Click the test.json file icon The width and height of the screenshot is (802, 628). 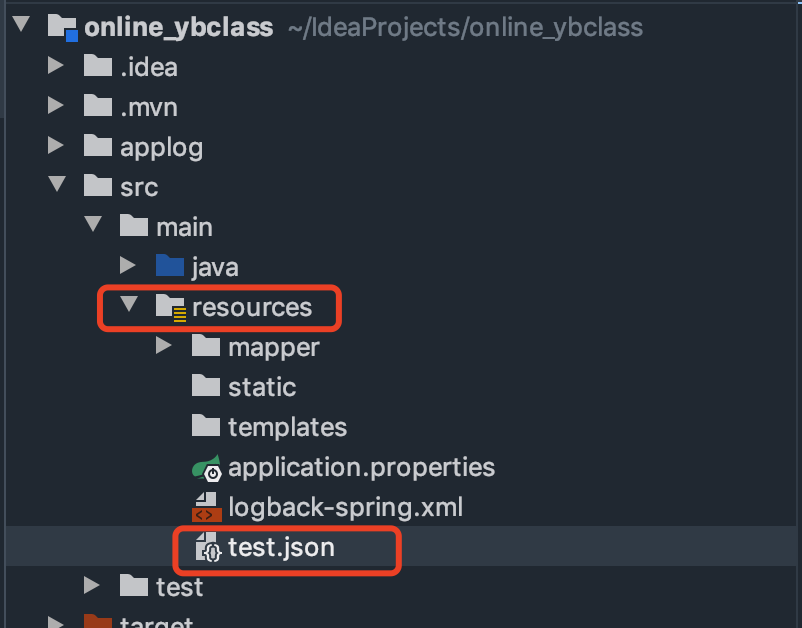(209, 547)
